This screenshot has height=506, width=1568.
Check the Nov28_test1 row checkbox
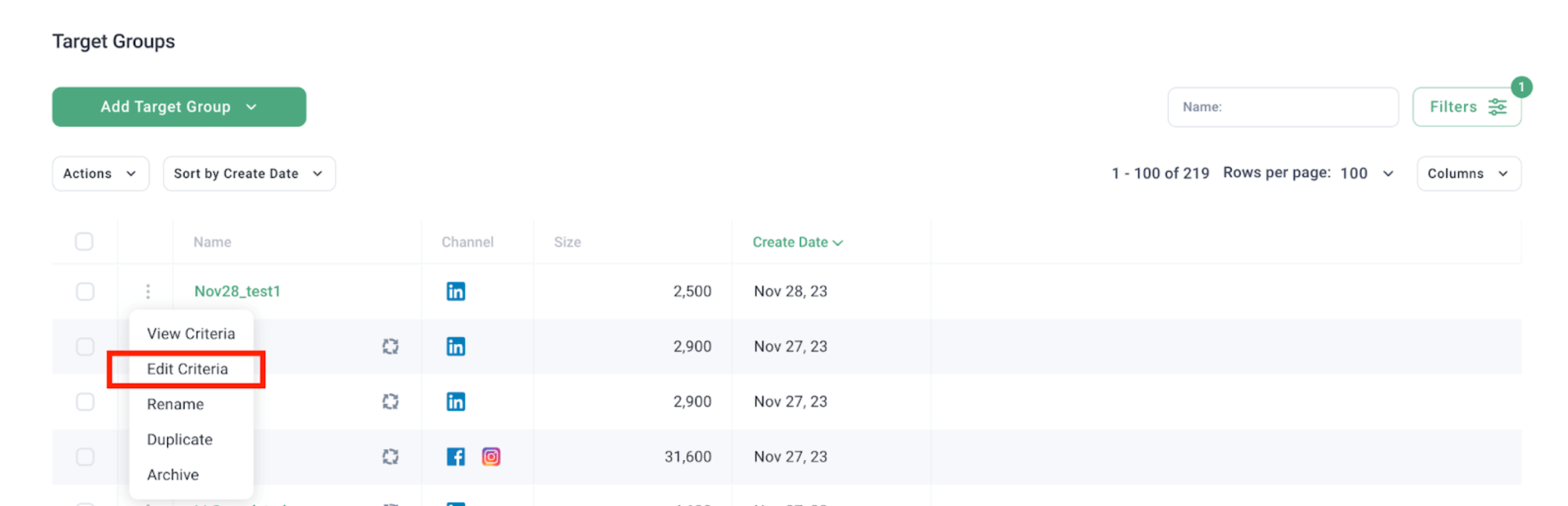tap(85, 291)
